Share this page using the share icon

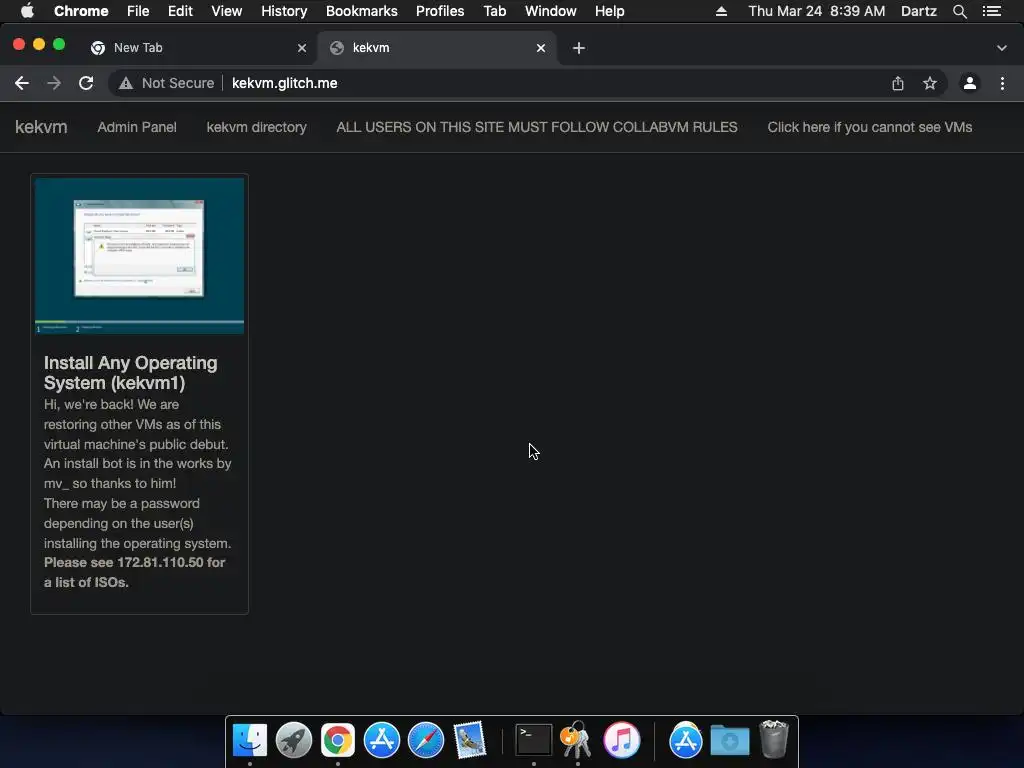[898, 83]
